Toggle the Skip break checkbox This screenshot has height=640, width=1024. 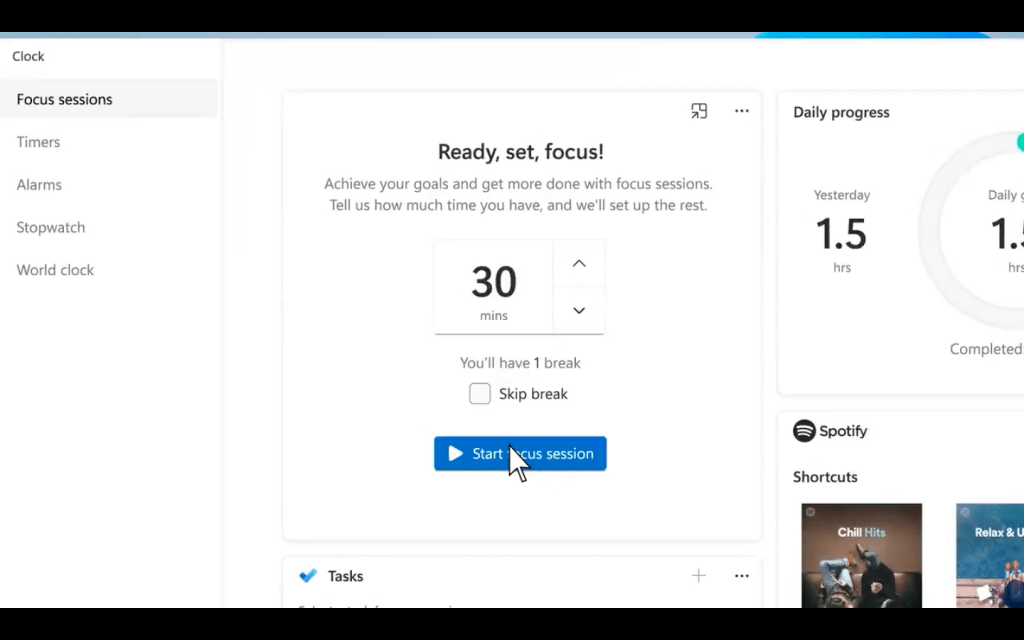pos(480,393)
